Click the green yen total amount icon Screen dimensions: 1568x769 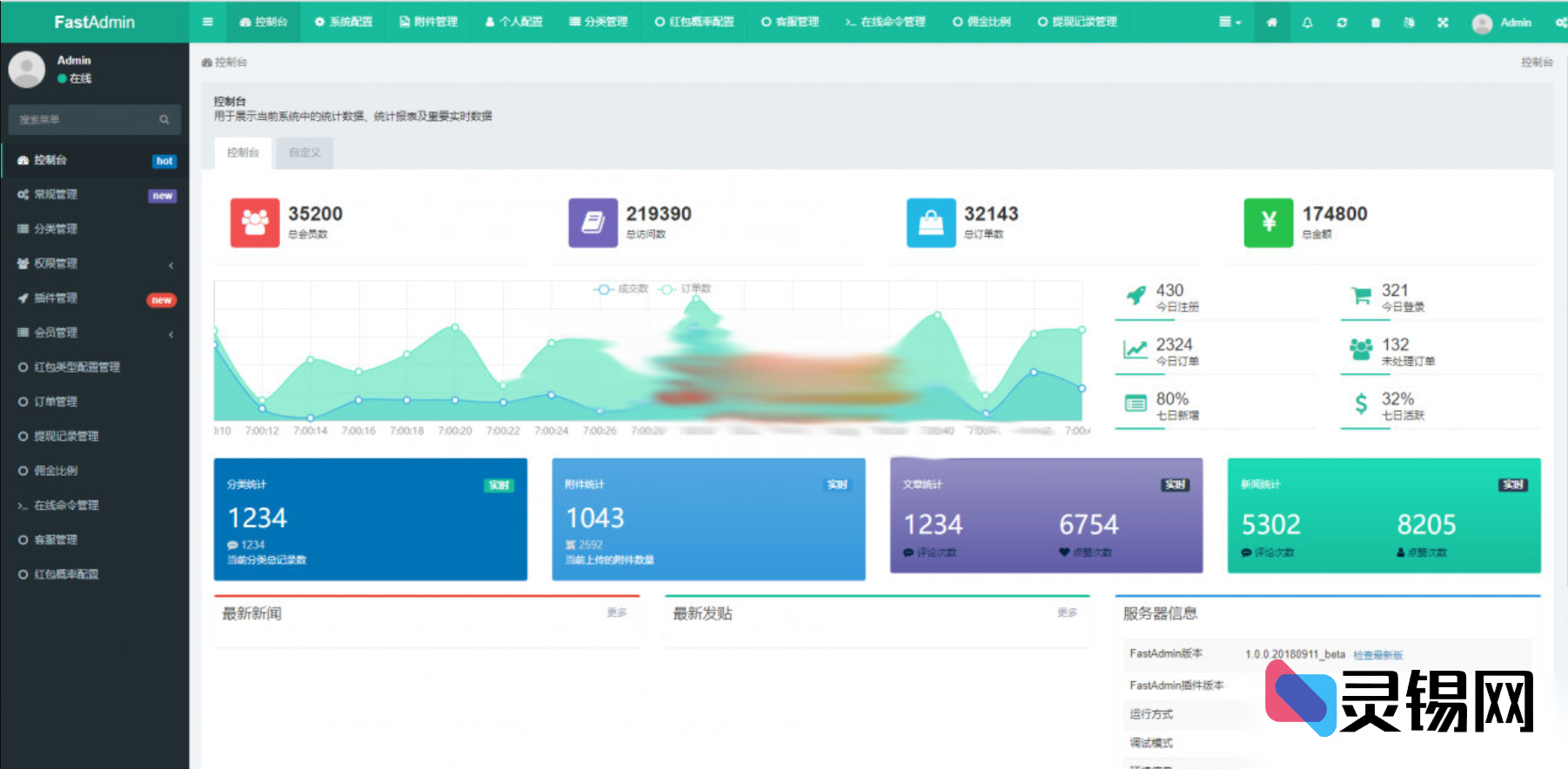(x=1268, y=223)
